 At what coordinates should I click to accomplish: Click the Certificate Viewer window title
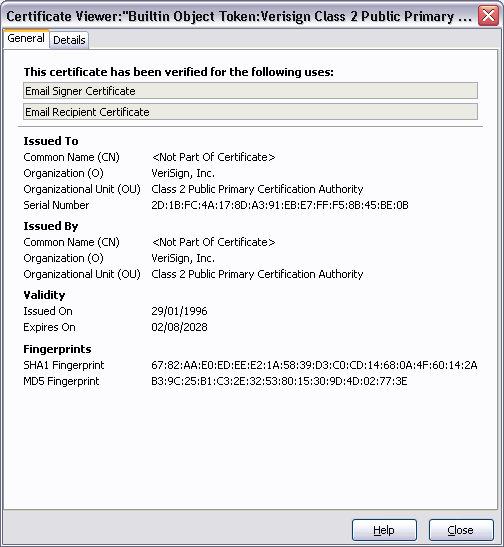click(x=239, y=16)
